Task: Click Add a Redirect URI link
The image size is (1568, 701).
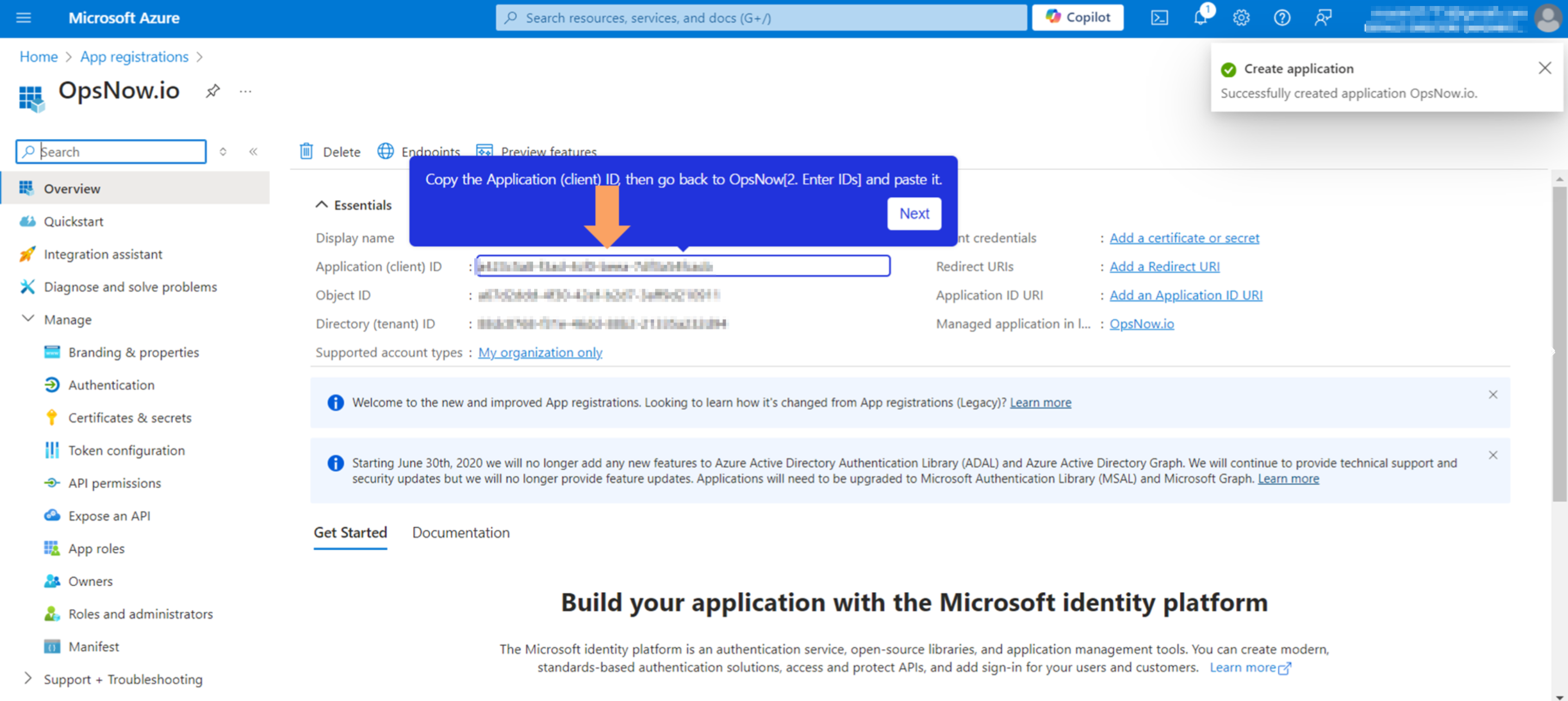Action: click(1164, 266)
